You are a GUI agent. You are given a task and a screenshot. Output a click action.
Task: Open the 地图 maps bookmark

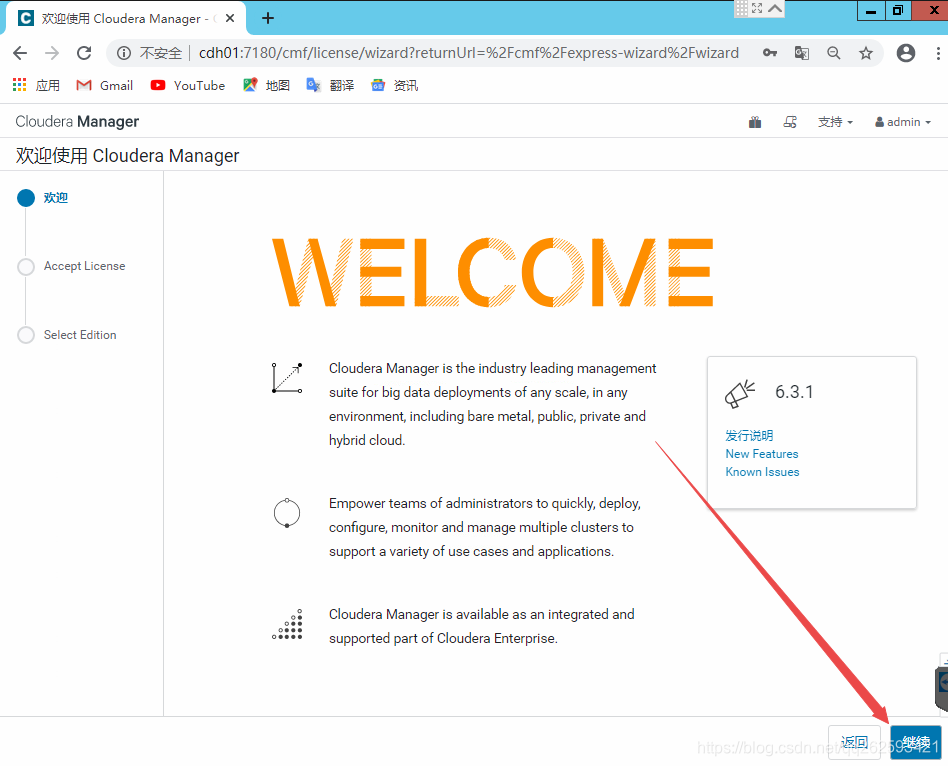(x=267, y=85)
